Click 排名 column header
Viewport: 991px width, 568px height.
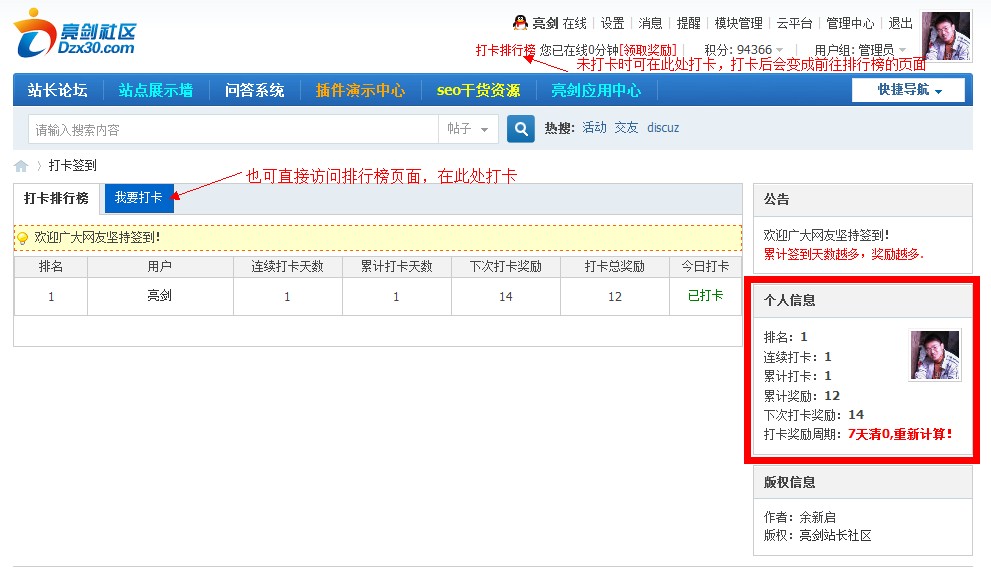(51, 267)
